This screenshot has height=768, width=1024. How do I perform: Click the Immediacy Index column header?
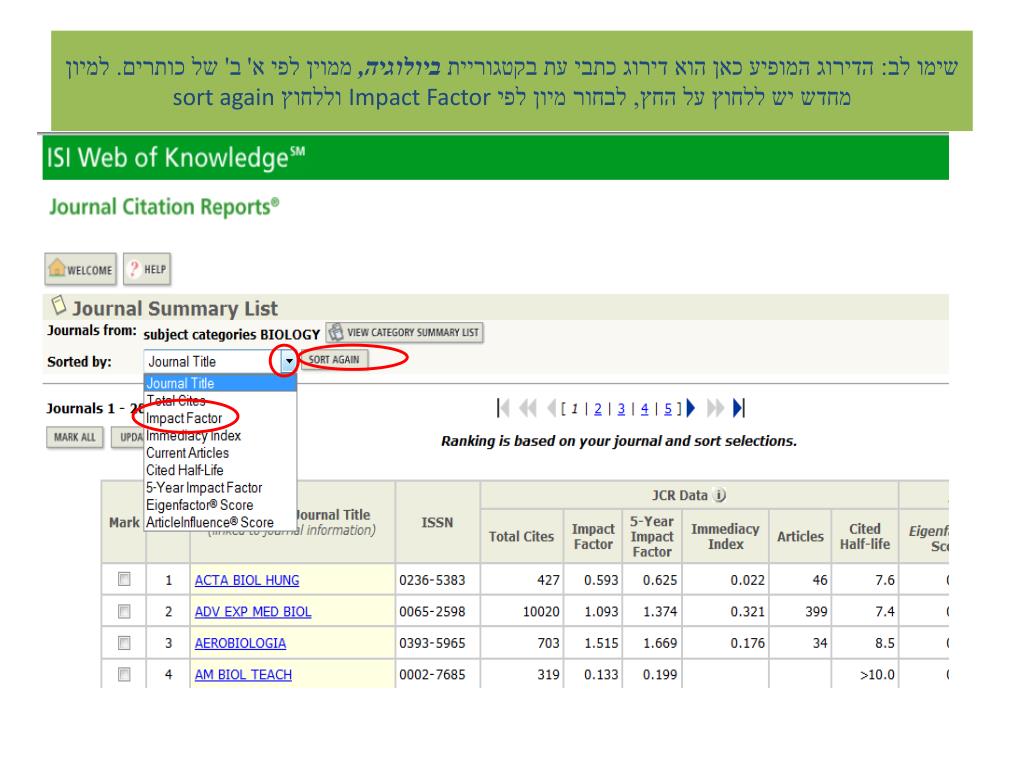[x=725, y=536]
